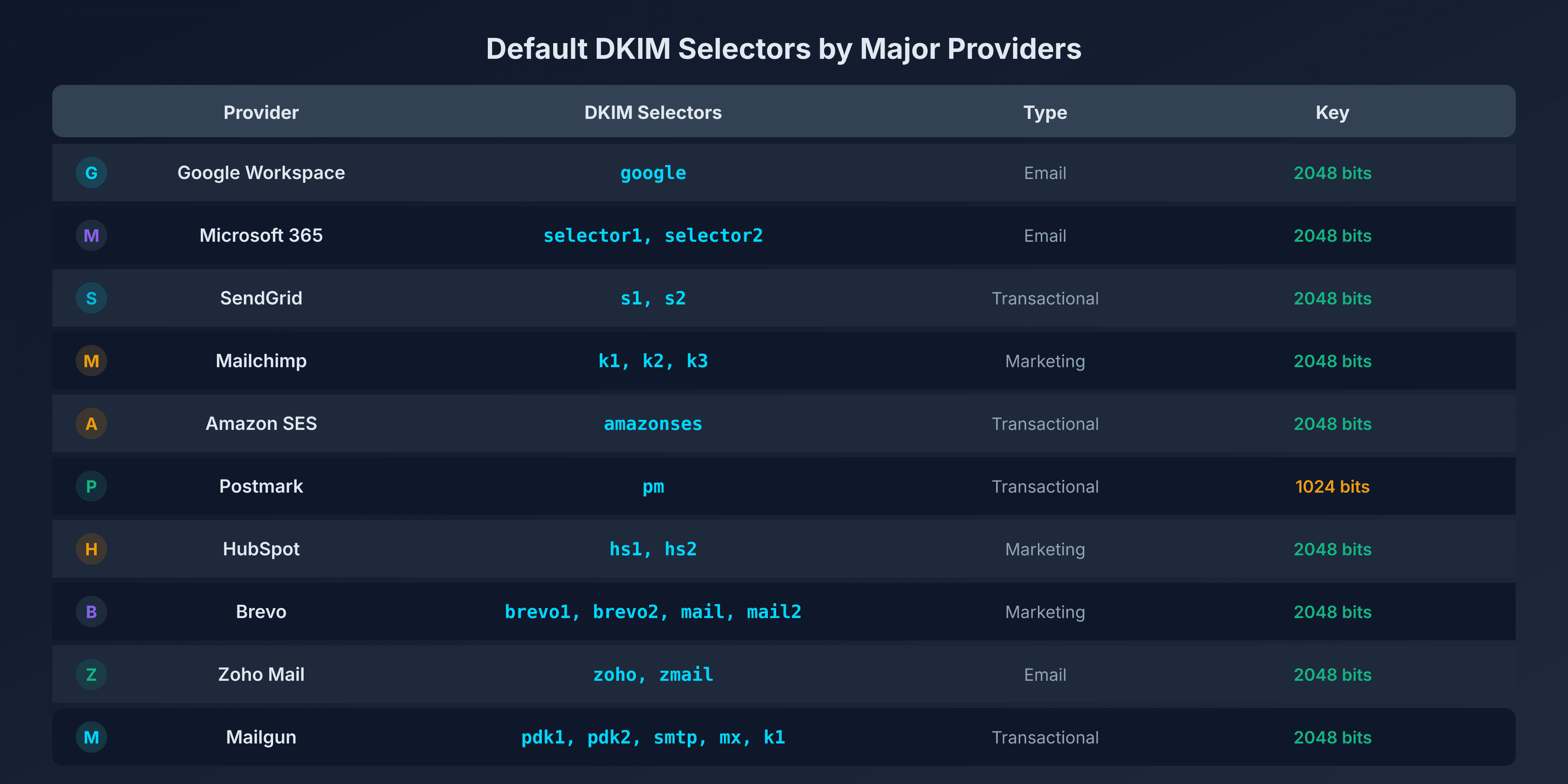
Task: Click the Email type in Zoho Mail row
Action: click(x=1045, y=675)
